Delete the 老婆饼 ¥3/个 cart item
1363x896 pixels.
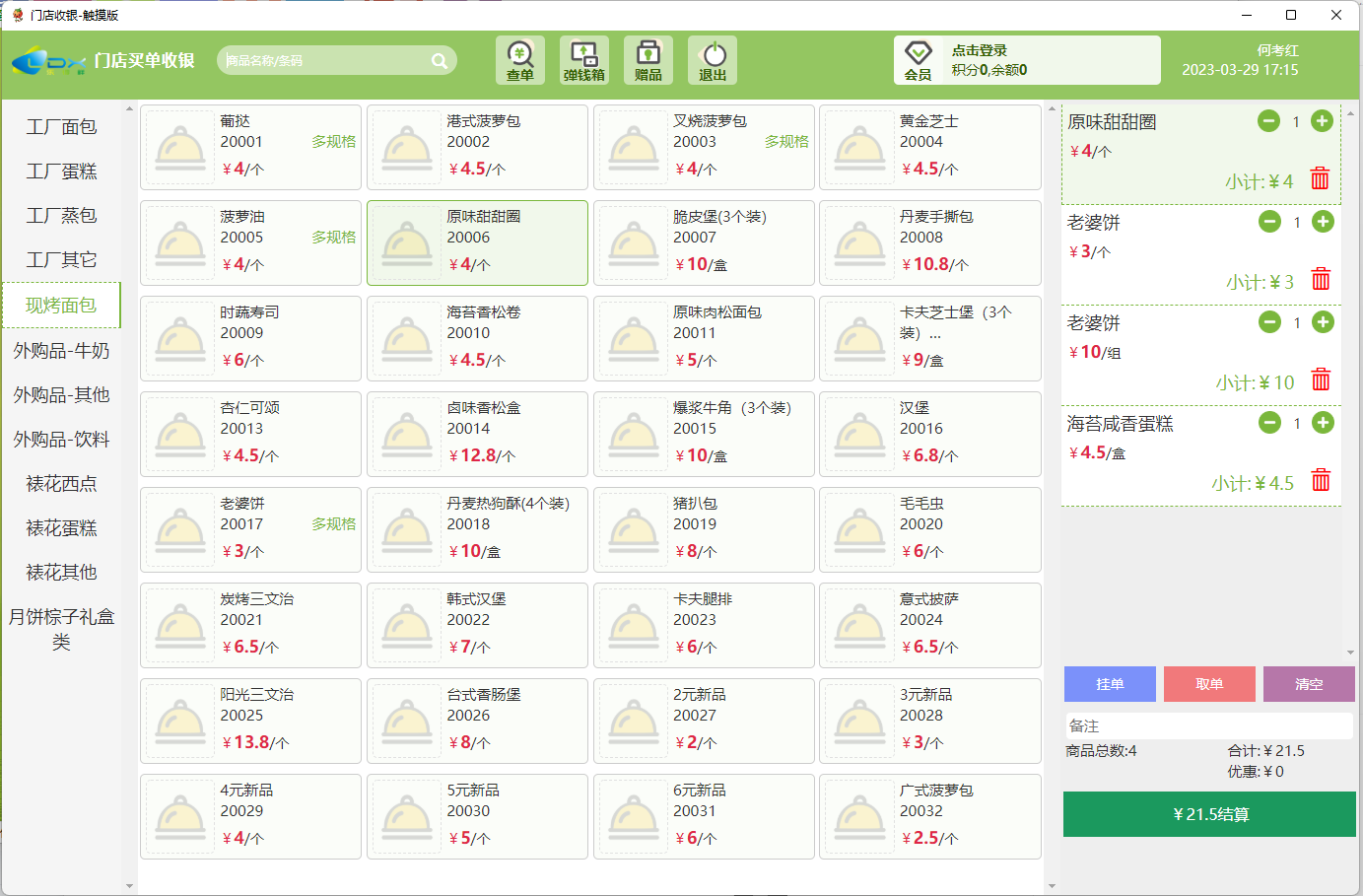[1321, 279]
